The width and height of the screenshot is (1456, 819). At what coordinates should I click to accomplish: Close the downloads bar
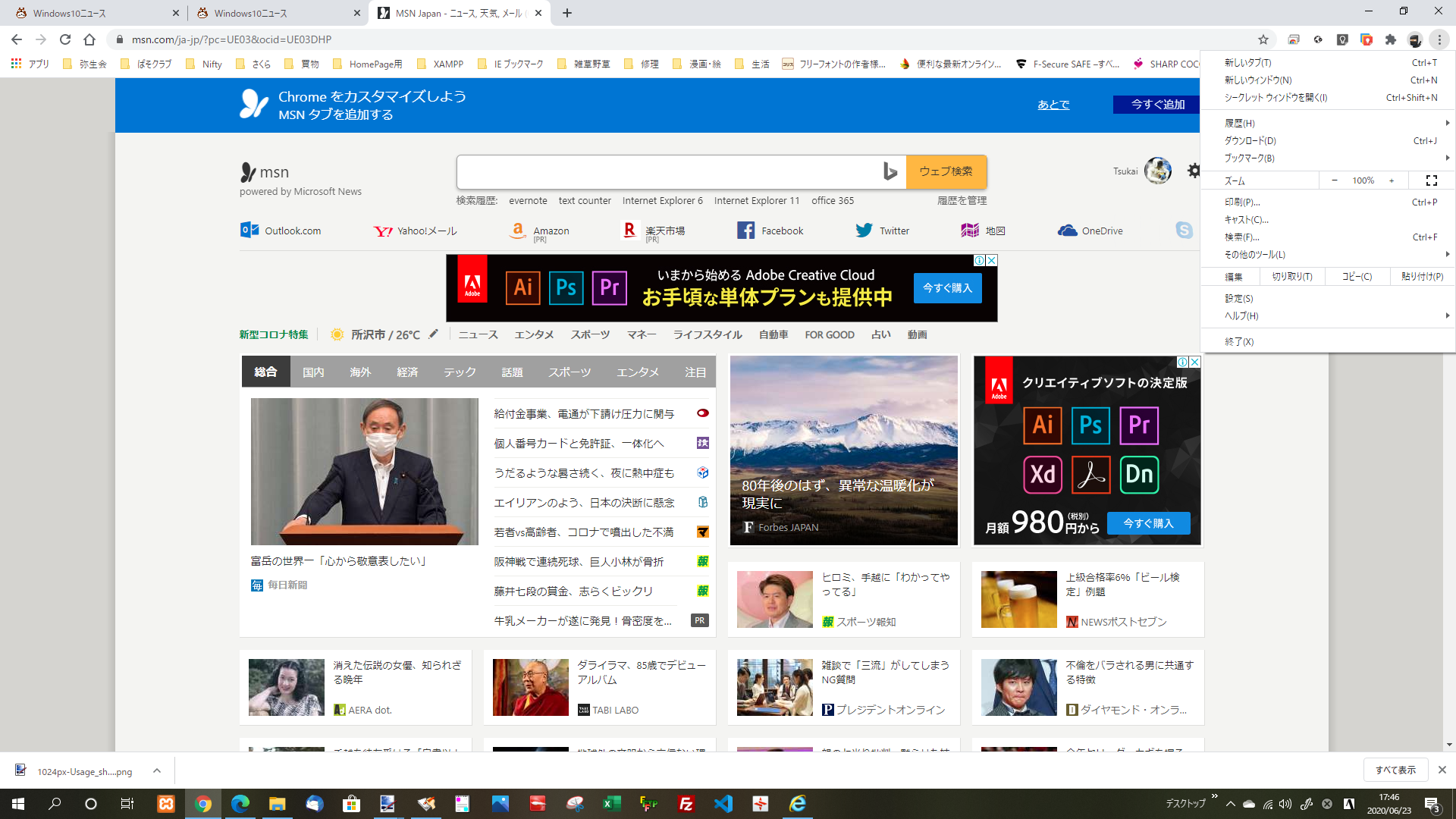[1442, 770]
